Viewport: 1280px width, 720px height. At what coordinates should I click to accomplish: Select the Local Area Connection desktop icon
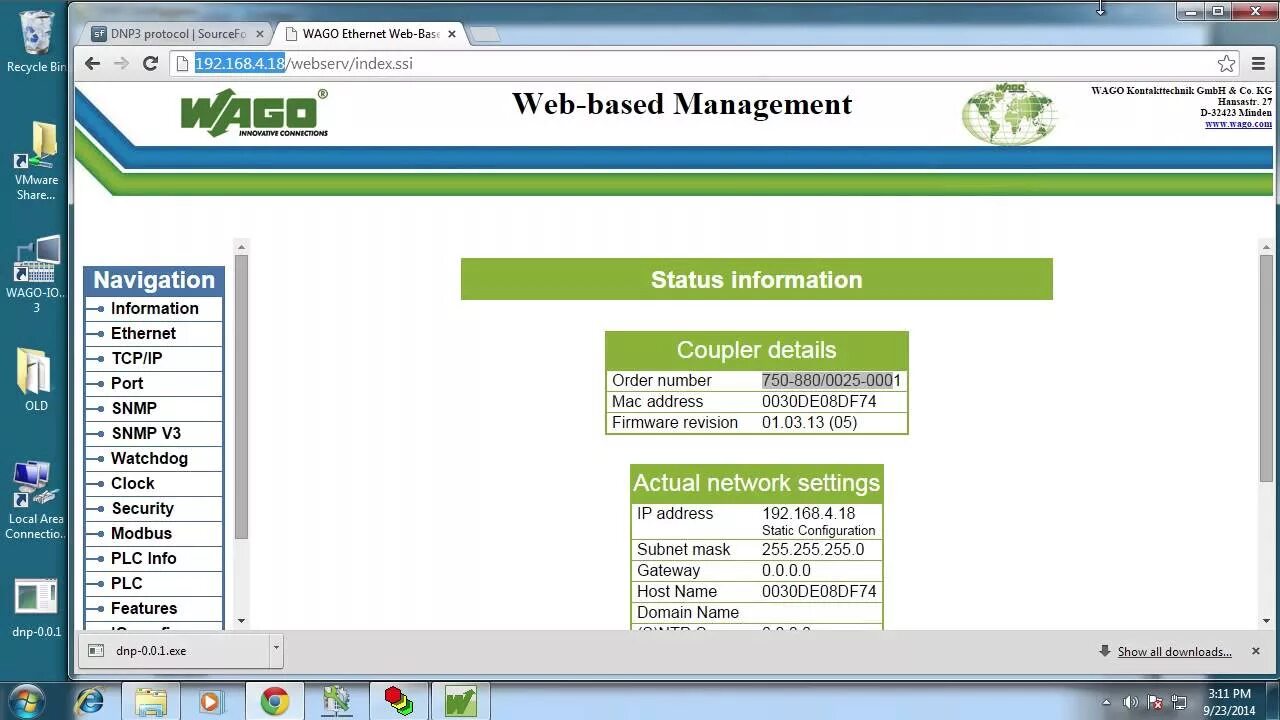tap(36, 501)
